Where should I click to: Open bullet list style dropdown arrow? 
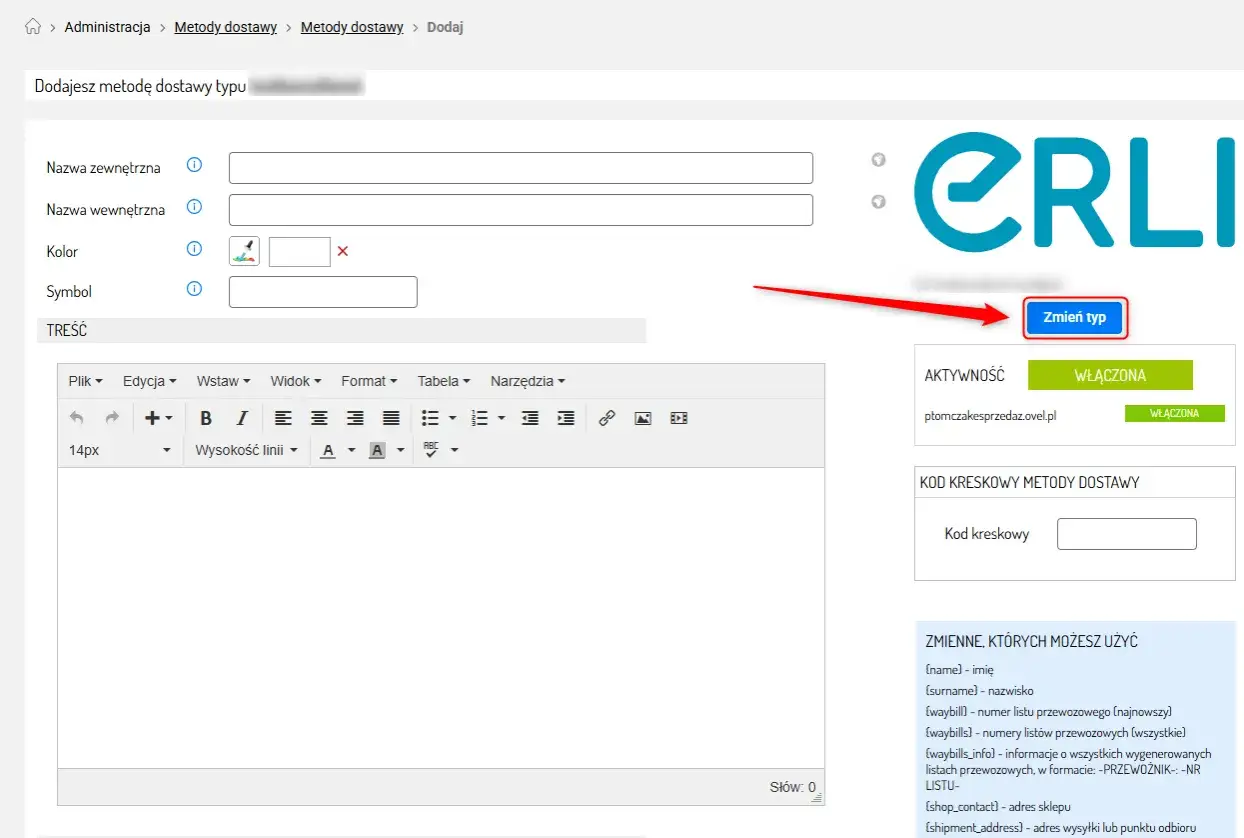pos(453,418)
